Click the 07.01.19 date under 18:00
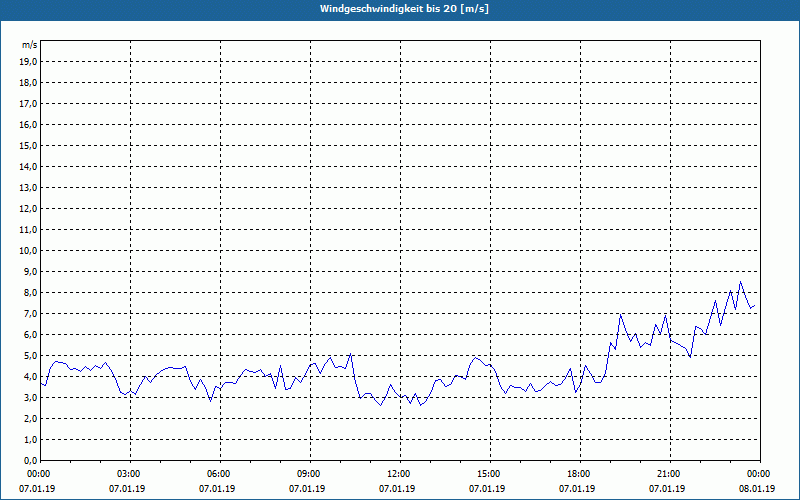 tap(577, 488)
